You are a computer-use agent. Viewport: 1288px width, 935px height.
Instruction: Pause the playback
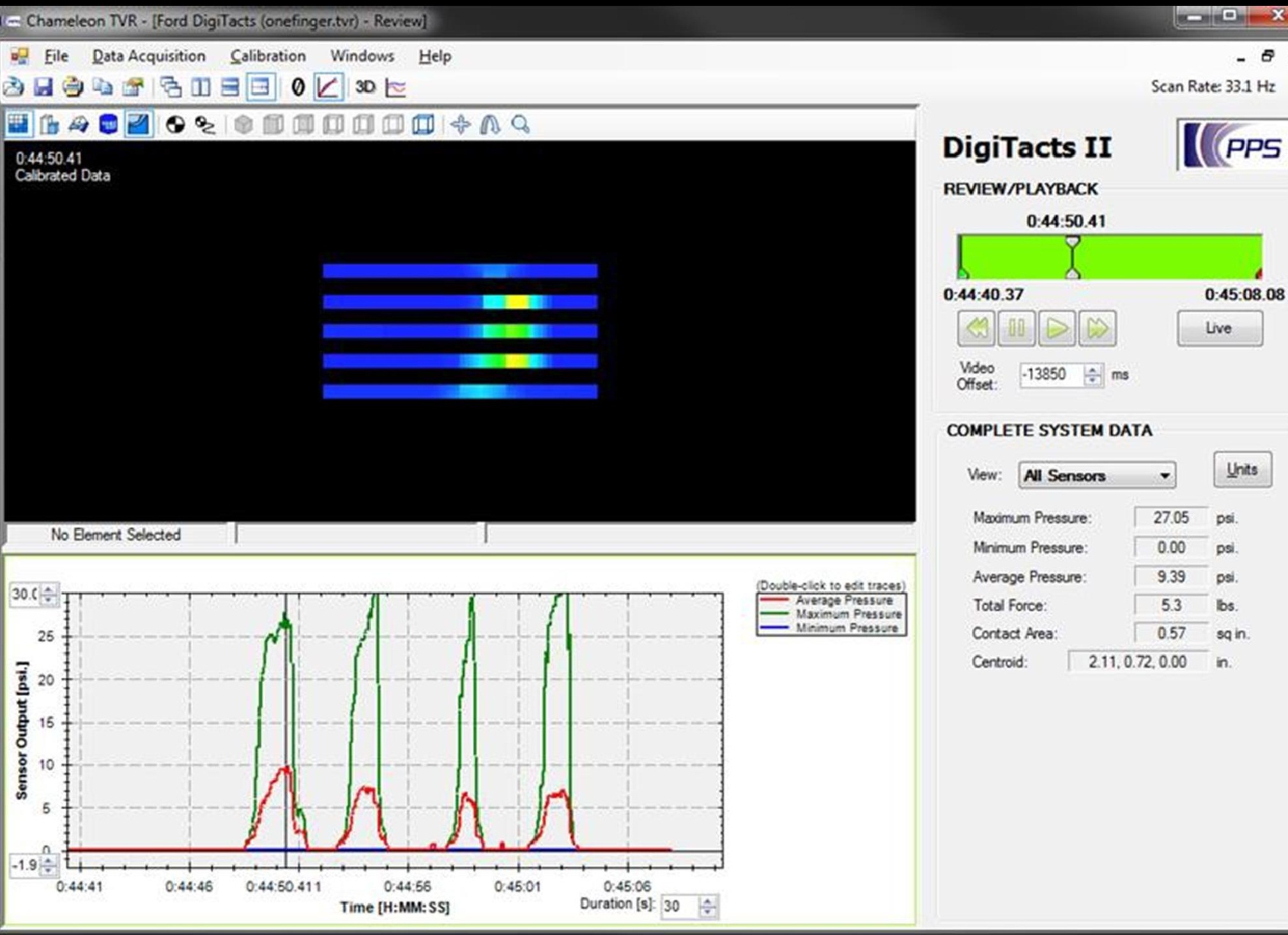pyautogui.click(x=1016, y=328)
